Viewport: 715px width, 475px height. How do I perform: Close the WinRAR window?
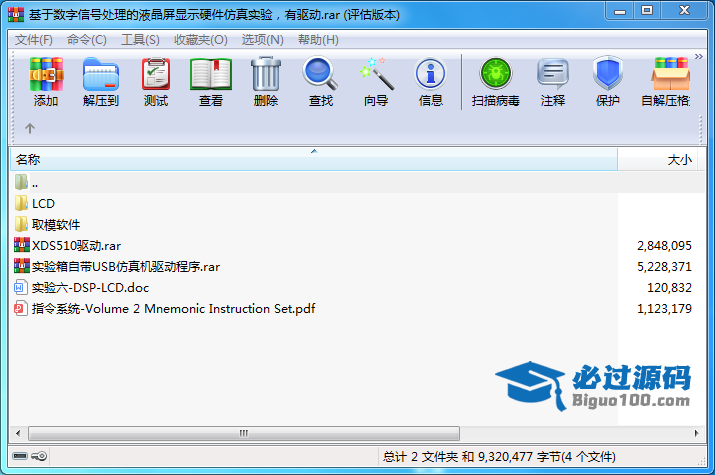click(x=684, y=11)
